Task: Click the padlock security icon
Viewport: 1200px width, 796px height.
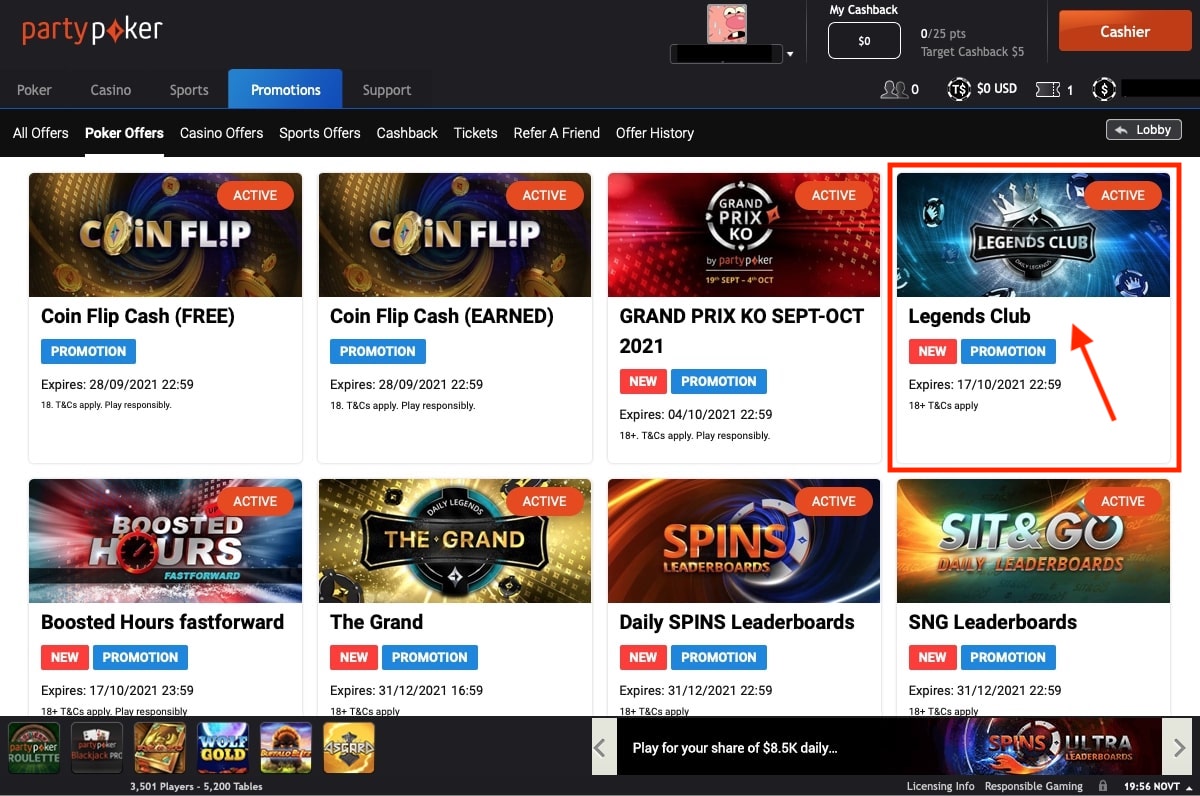Action: [1102, 786]
